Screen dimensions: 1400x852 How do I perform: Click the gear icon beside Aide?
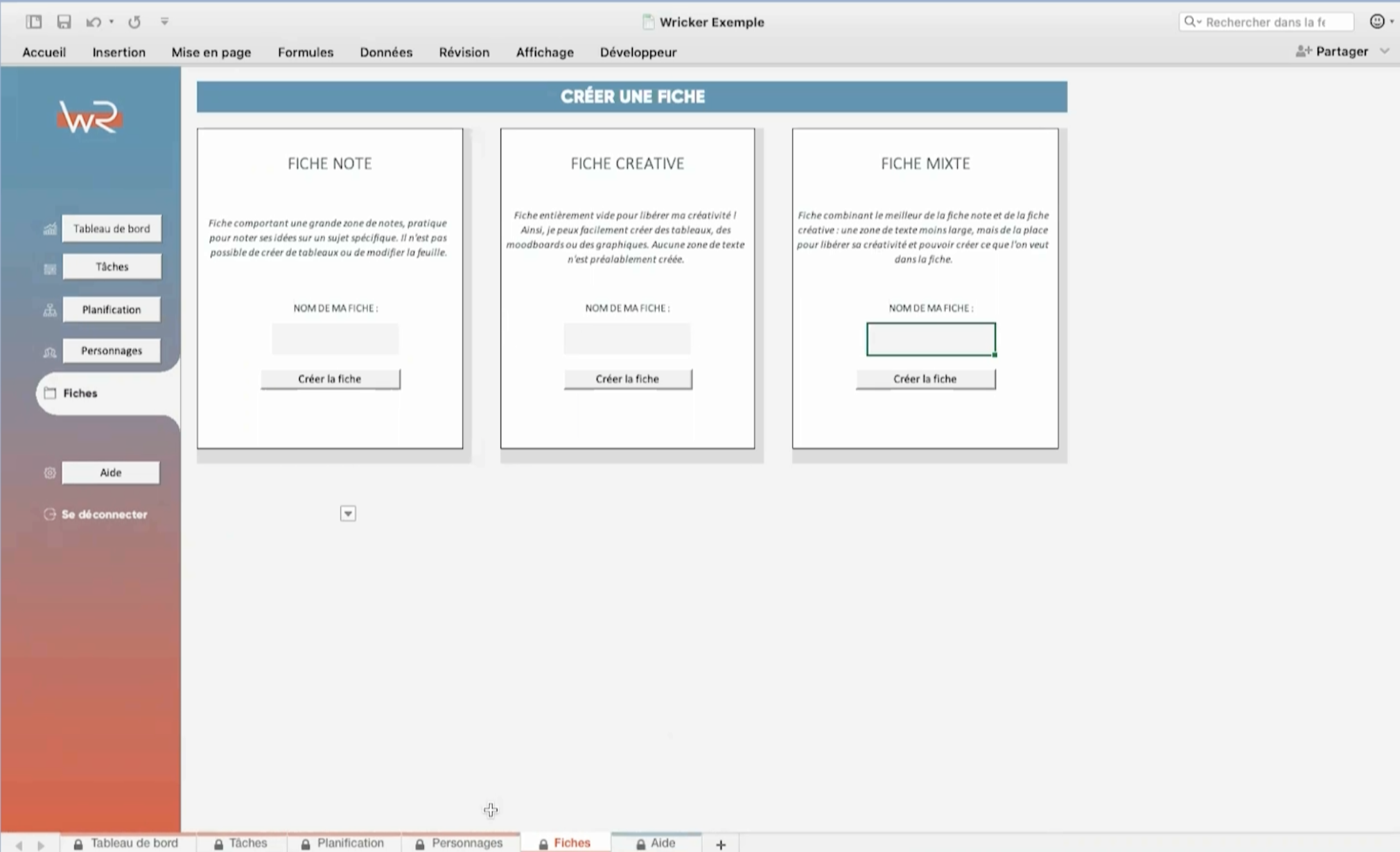[50, 473]
